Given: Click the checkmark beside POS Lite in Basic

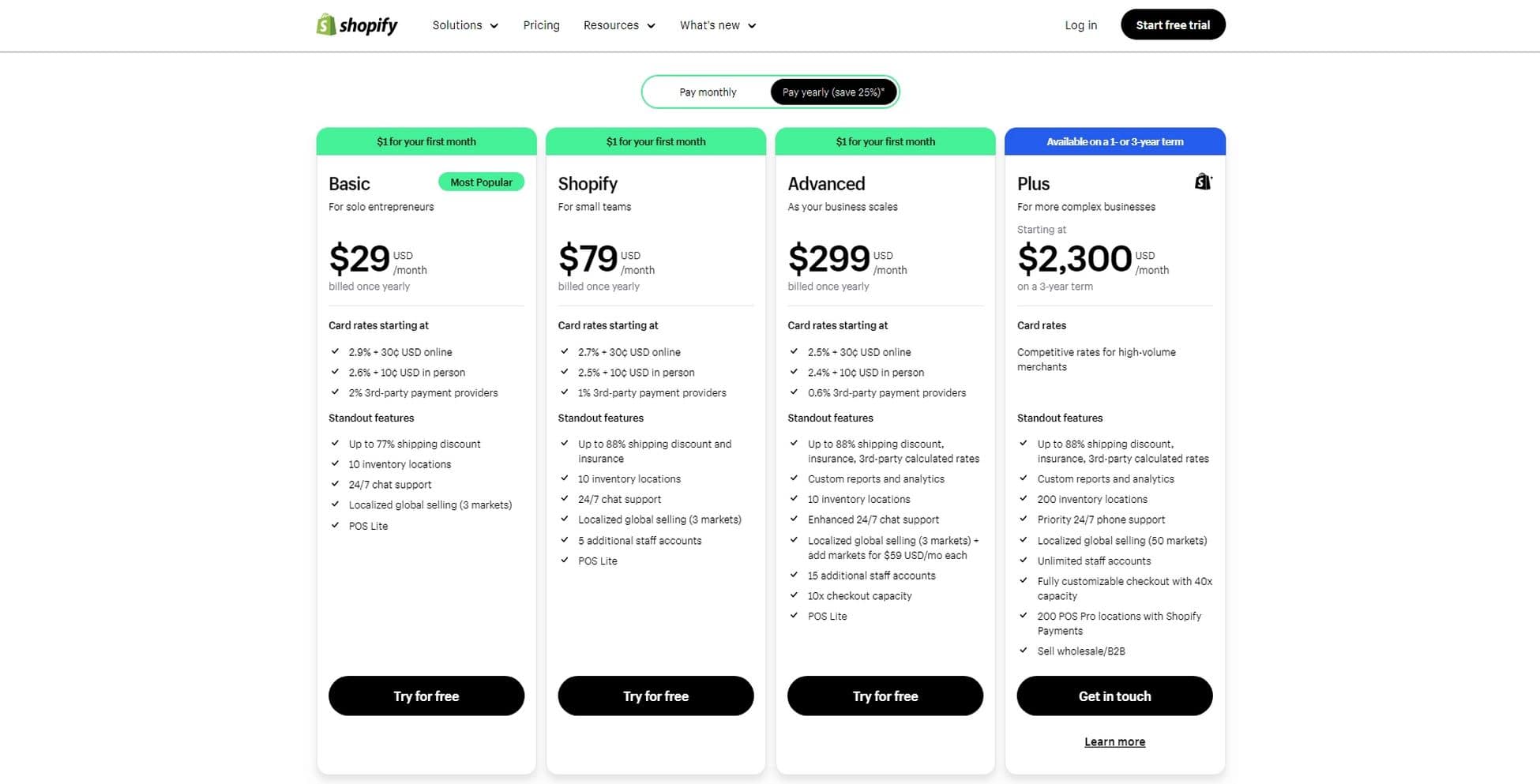Looking at the screenshot, I should pyautogui.click(x=333, y=525).
